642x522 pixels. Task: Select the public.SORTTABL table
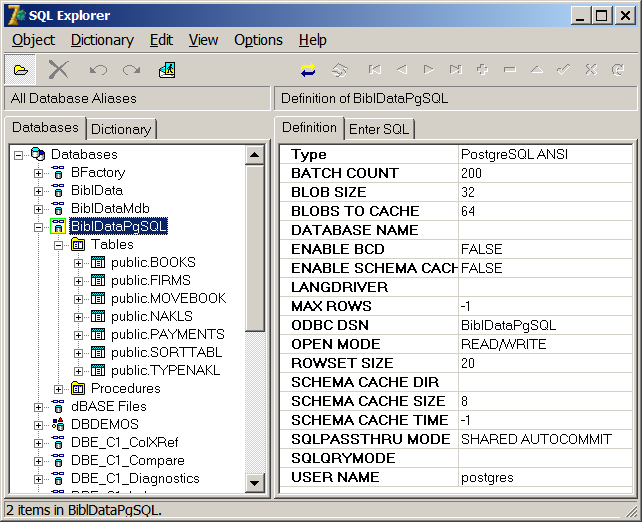pyautogui.click(x=166, y=353)
